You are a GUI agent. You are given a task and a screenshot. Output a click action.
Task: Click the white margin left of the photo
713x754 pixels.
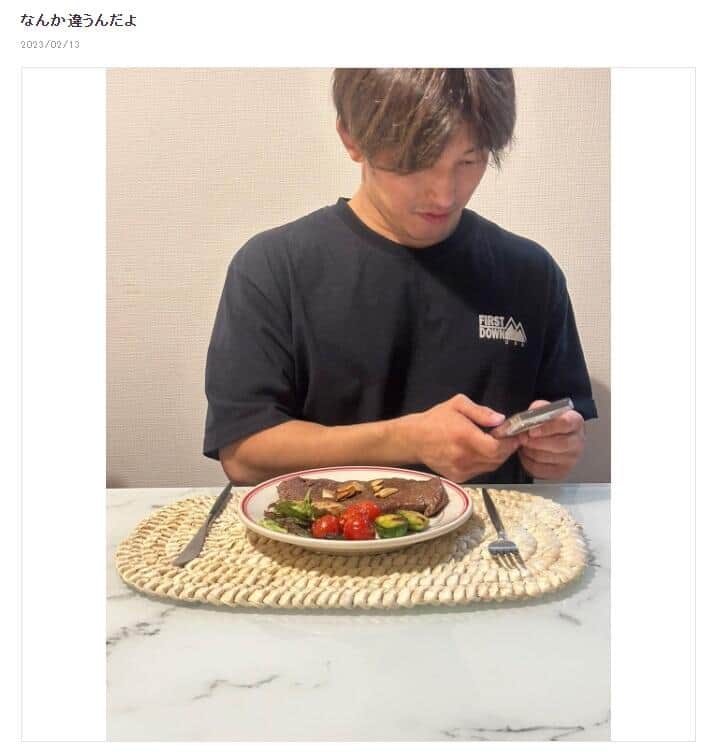(x=63, y=404)
